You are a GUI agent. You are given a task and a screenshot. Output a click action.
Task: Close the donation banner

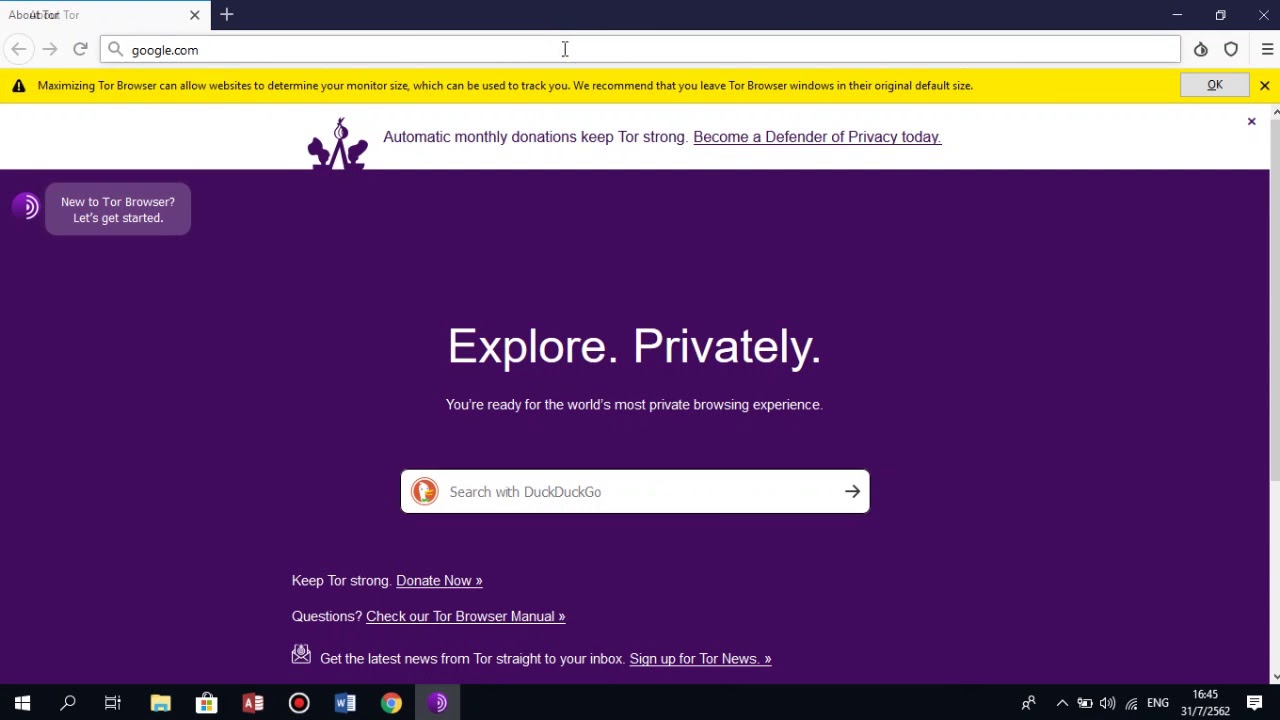pyautogui.click(x=1251, y=122)
